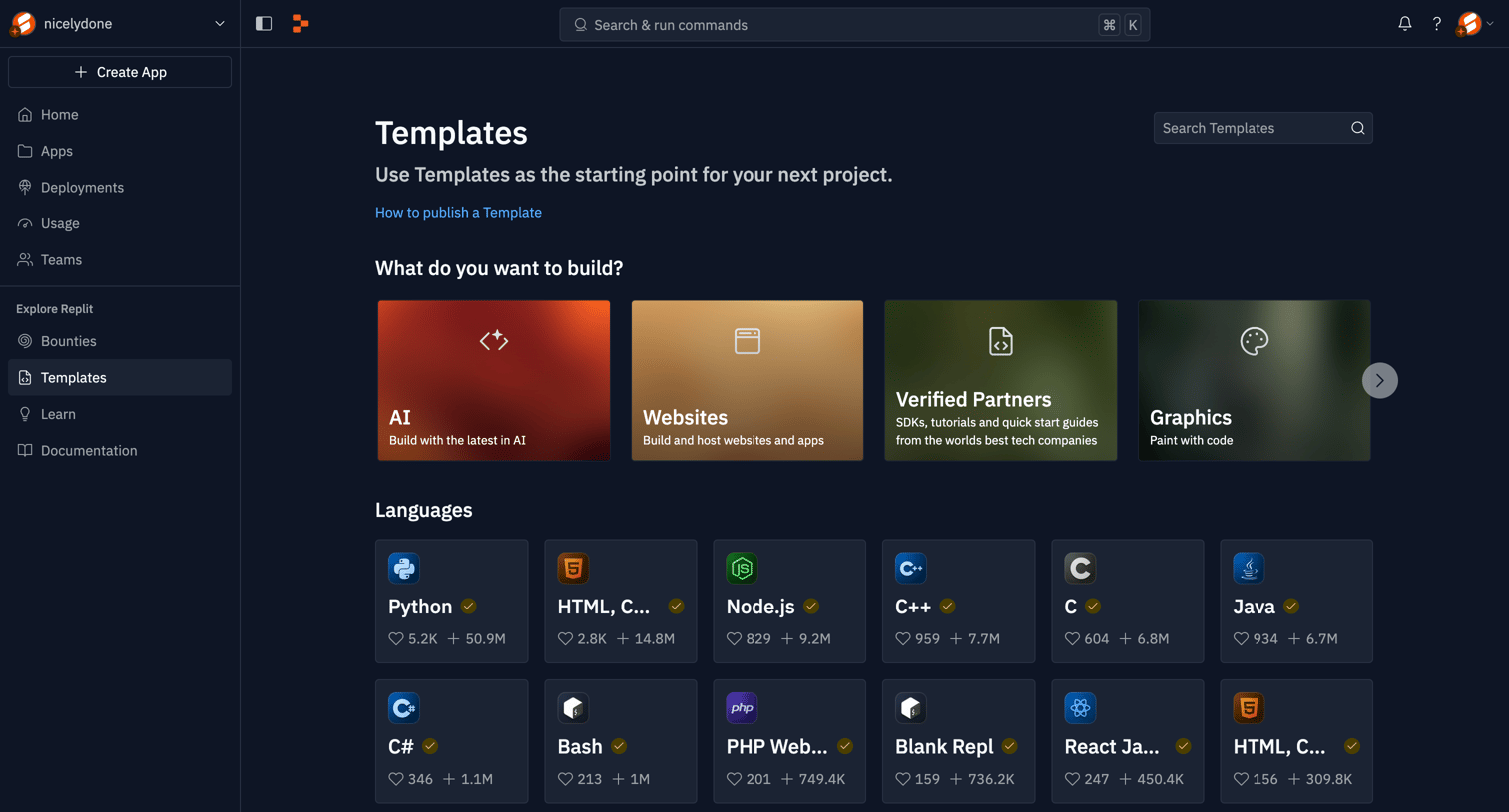Open the Verified Partners category card

(x=1001, y=380)
